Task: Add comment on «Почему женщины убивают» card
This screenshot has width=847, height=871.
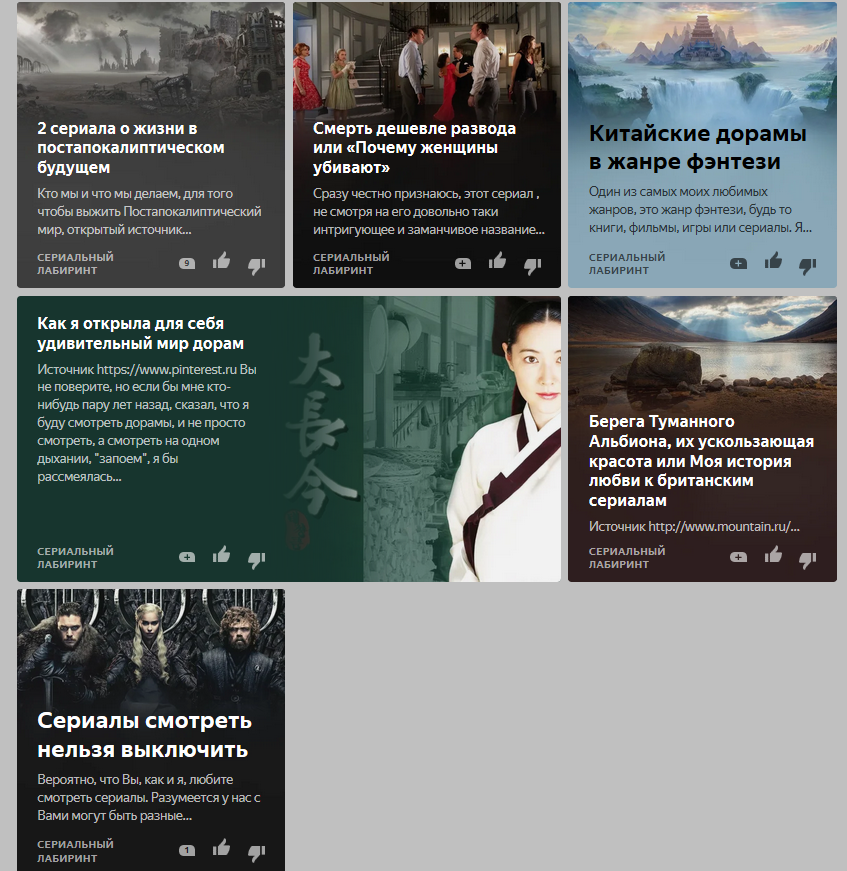Action: (463, 263)
